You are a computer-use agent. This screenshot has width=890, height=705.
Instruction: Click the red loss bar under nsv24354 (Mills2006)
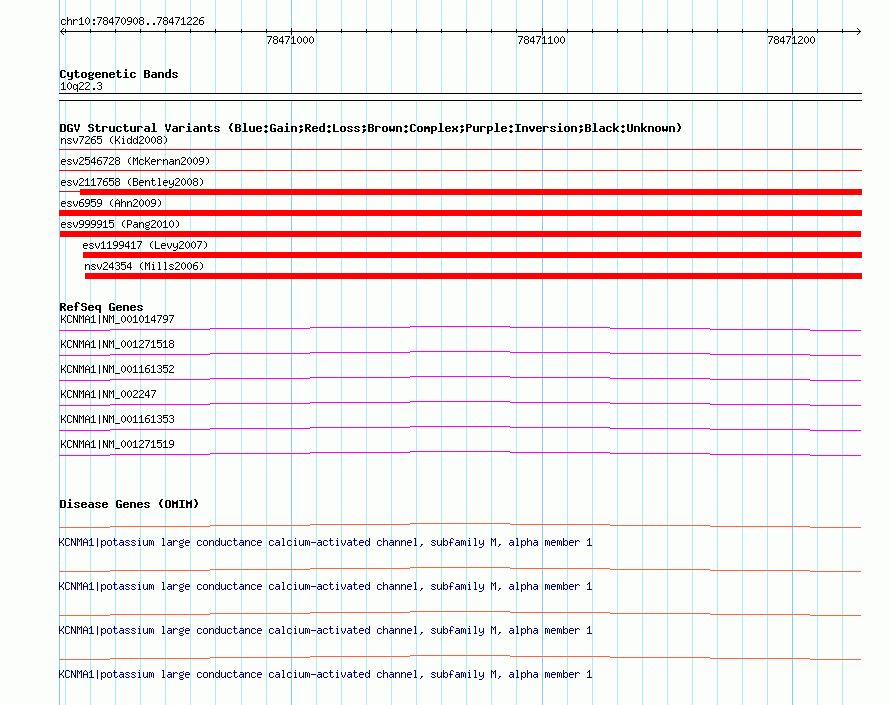(473, 276)
